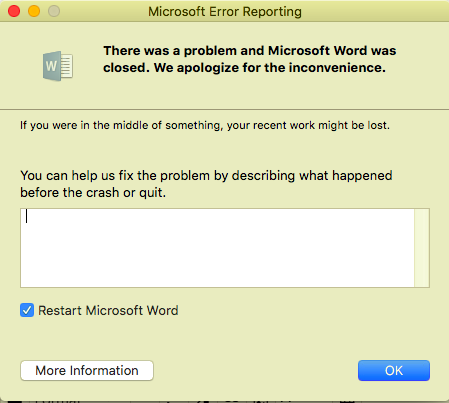449x403 pixels.
Task: Confirm the error report with OK
Action: click(394, 370)
